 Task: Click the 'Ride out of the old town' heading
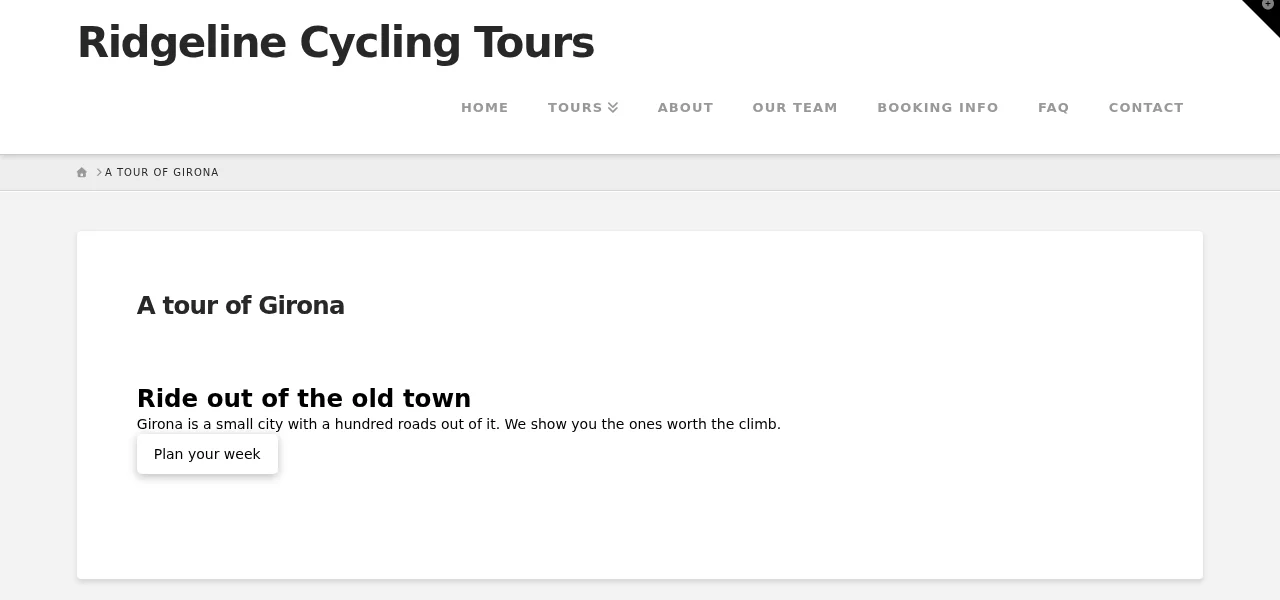pyautogui.click(x=304, y=398)
